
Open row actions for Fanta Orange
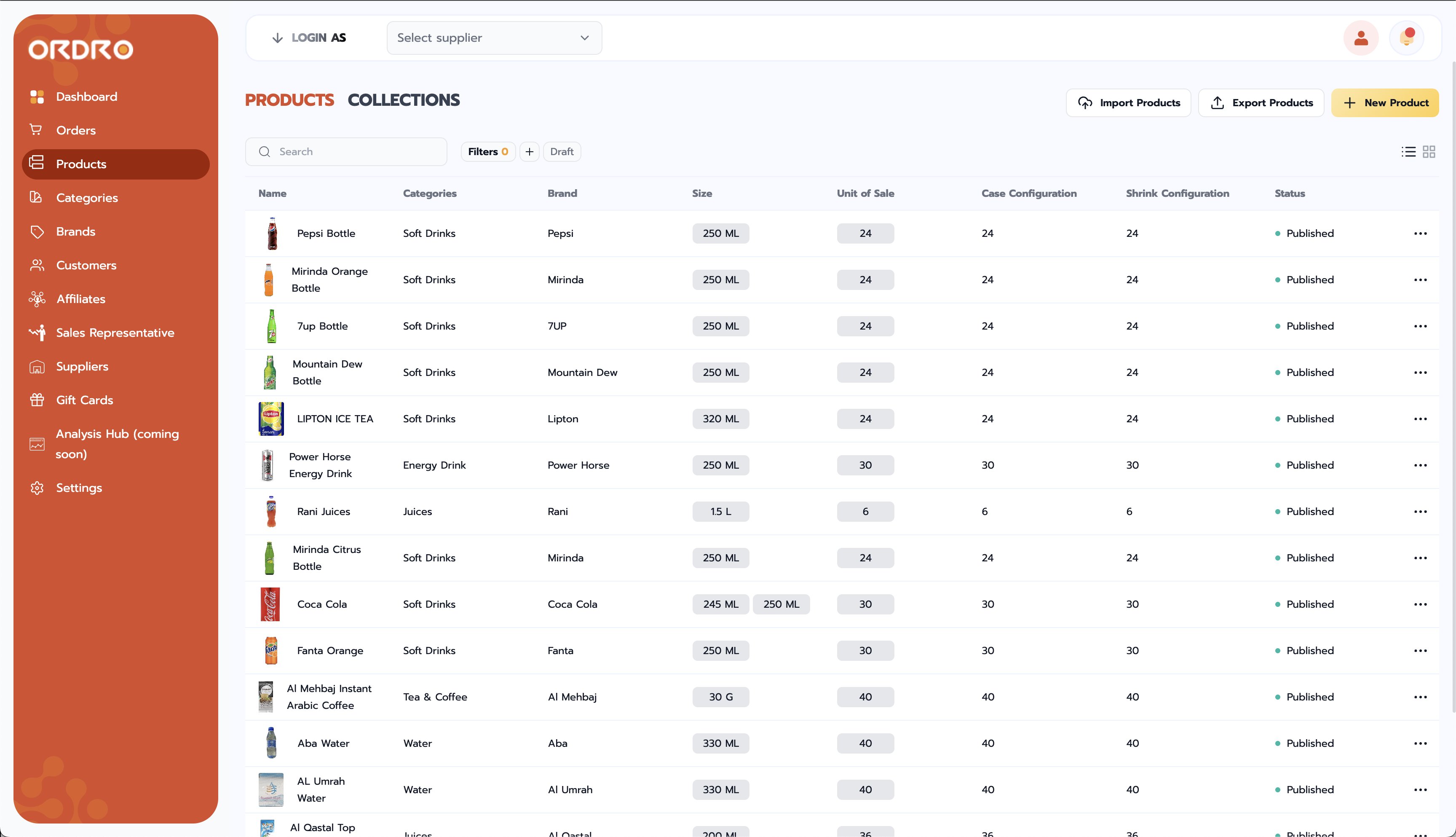click(x=1420, y=651)
